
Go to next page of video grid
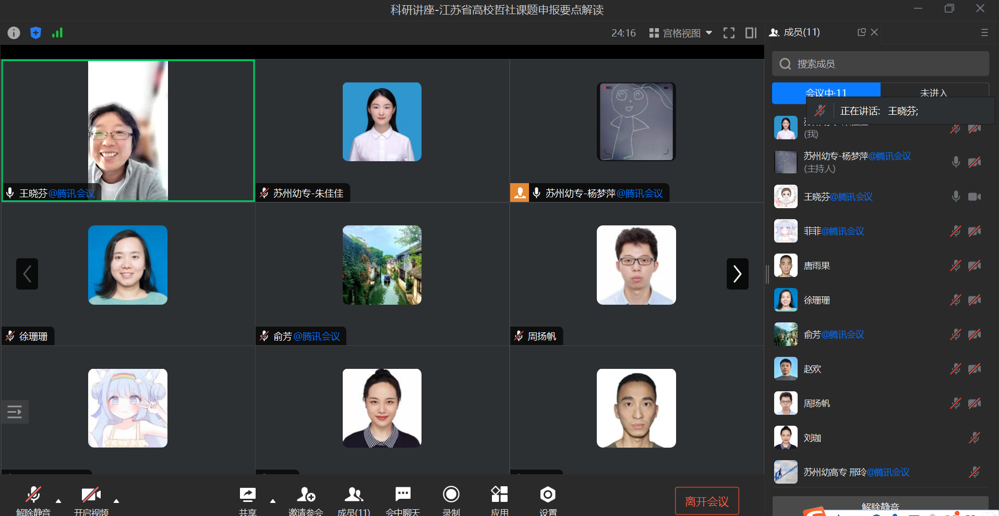point(737,274)
